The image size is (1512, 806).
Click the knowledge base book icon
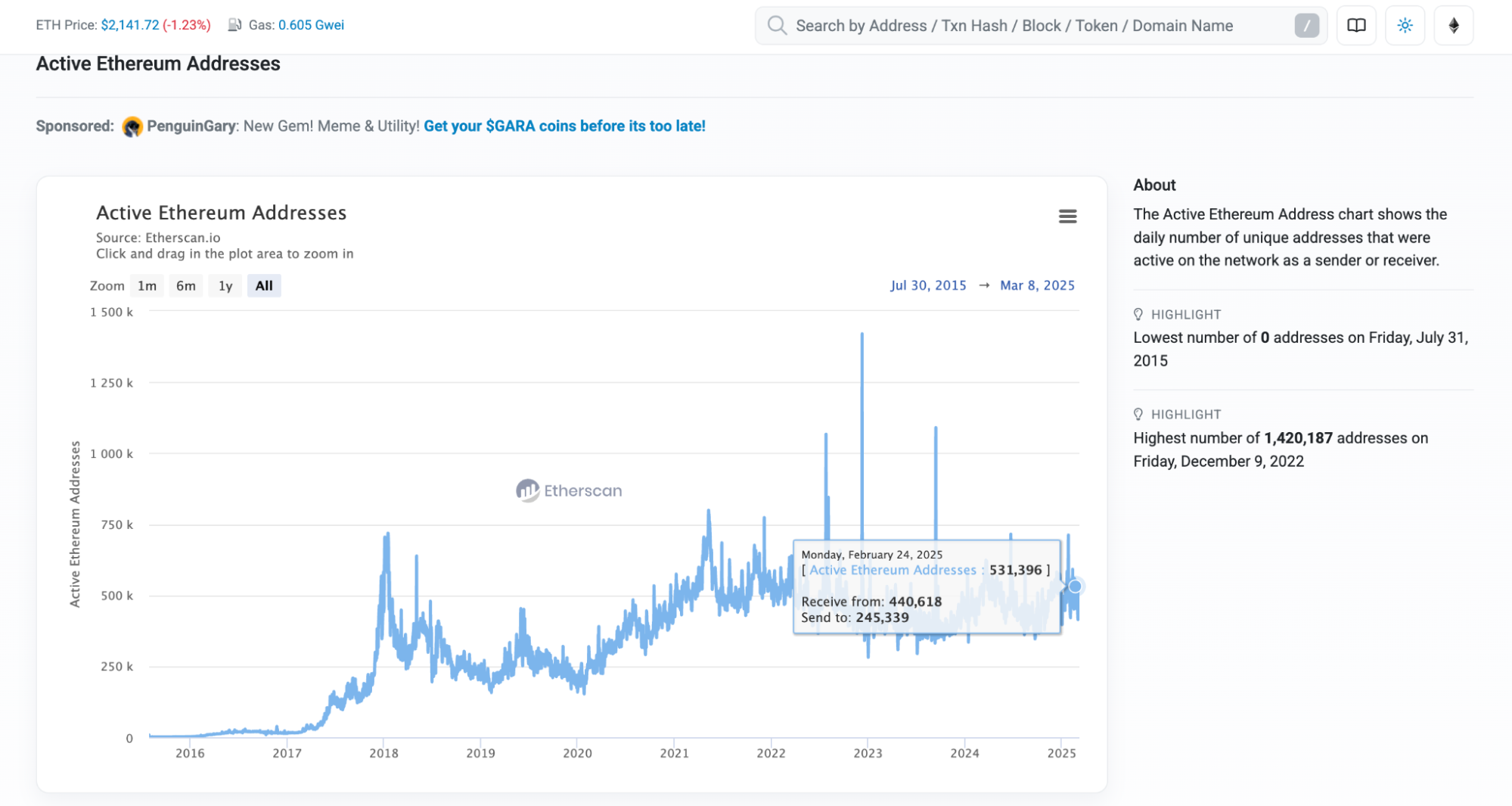pos(1356,25)
